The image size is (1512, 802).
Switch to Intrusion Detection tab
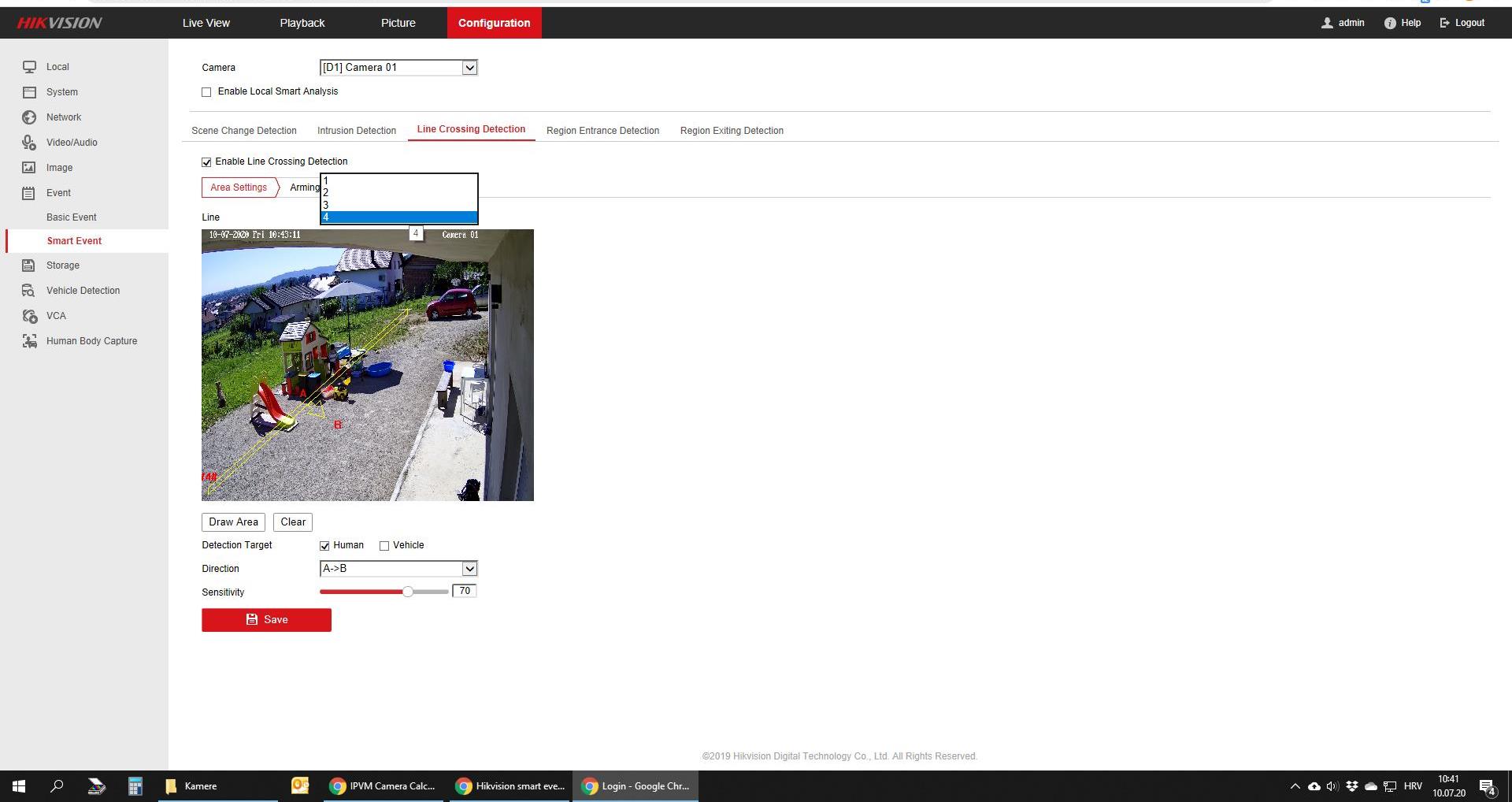356,131
